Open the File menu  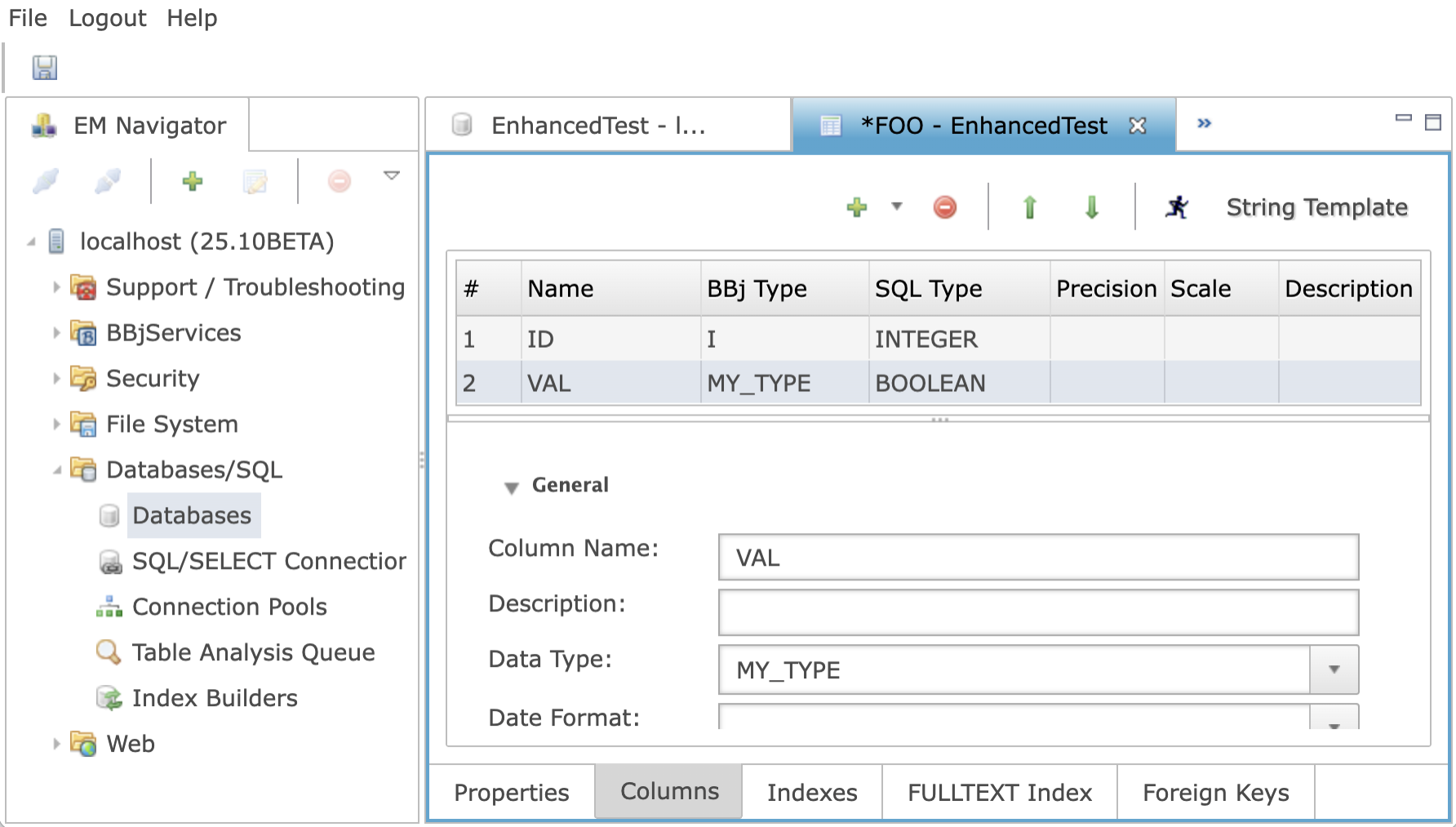pos(28,18)
